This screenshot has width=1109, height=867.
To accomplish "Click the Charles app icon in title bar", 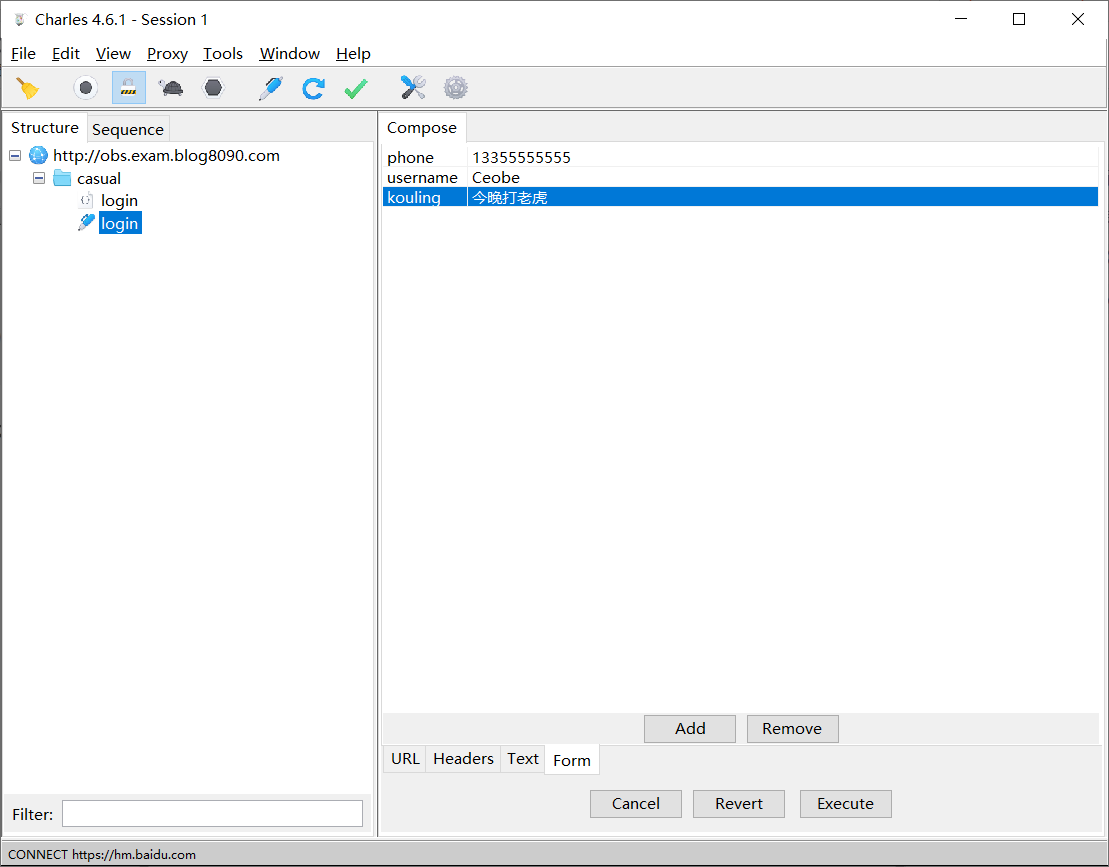I will [20, 20].
